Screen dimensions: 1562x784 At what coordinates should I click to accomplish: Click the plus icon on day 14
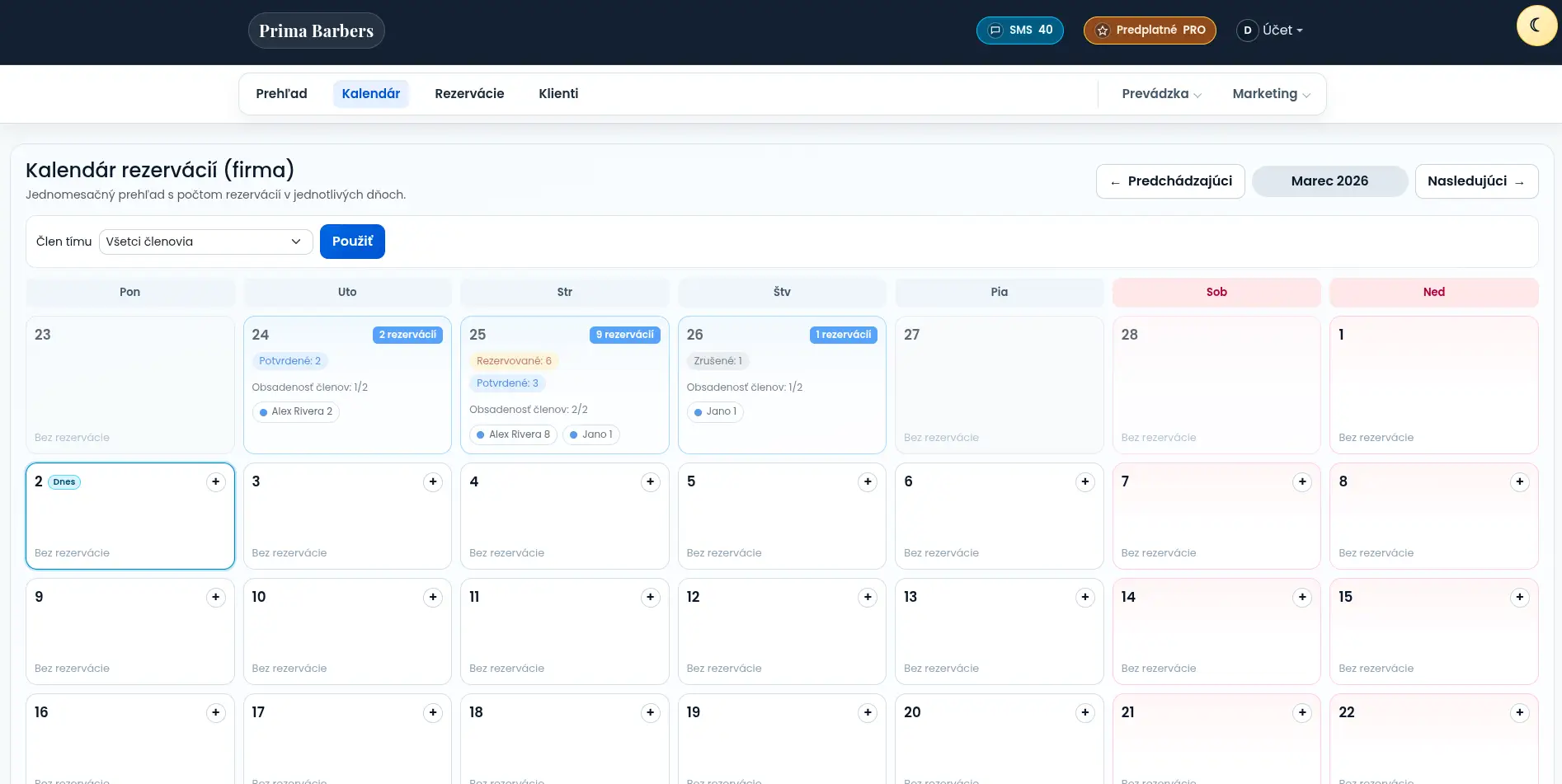coord(1301,598)
